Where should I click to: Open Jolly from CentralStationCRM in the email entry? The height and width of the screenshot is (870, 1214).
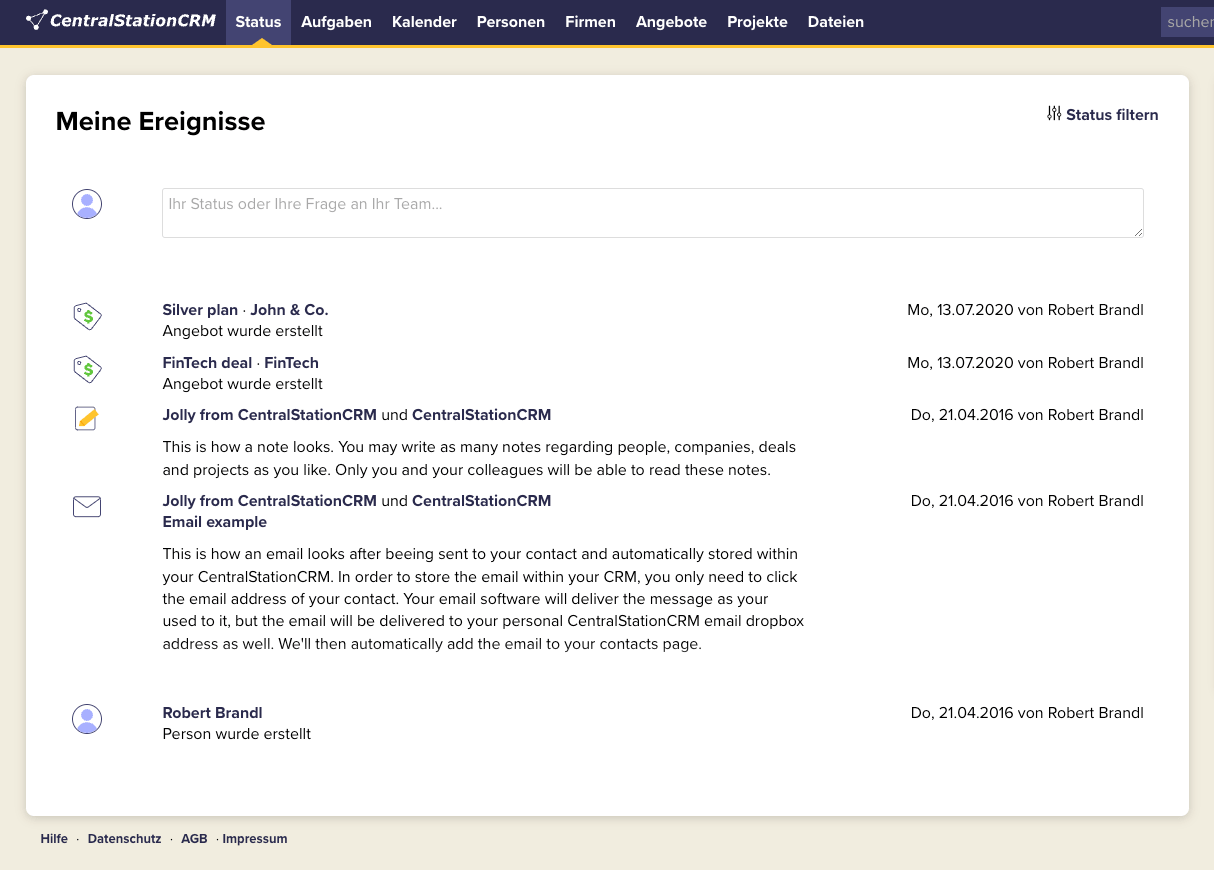[270, 501]
